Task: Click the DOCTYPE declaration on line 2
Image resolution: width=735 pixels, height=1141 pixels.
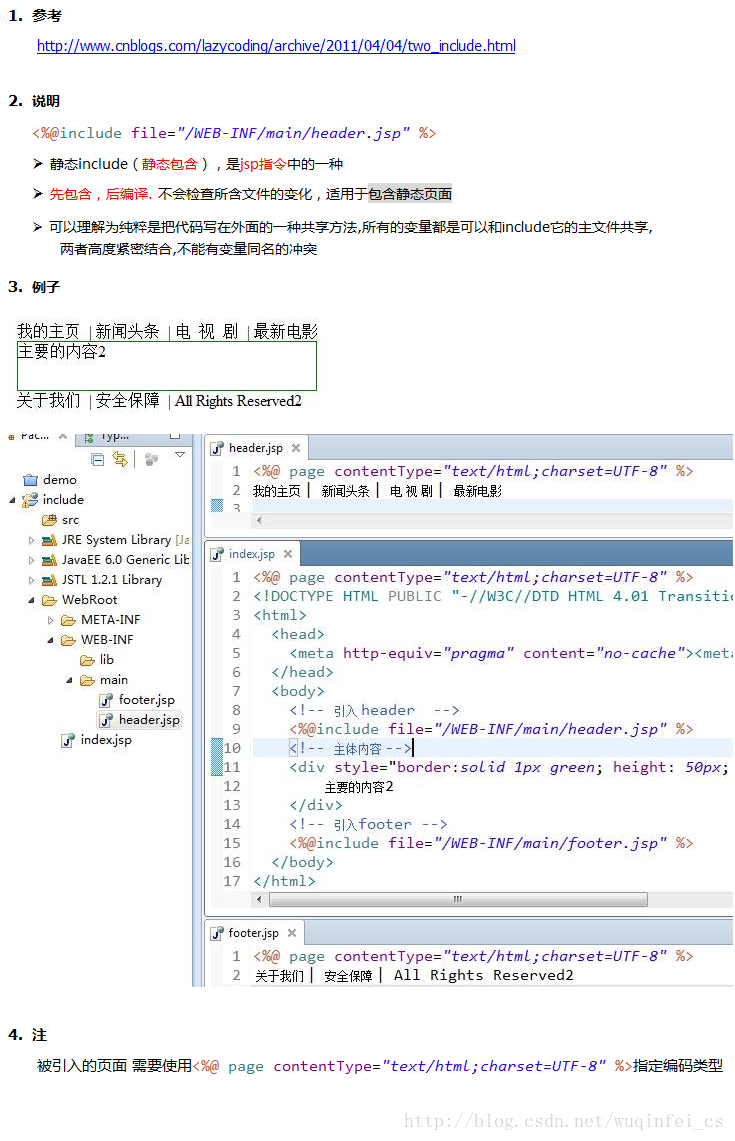Action: click(493, 596)
